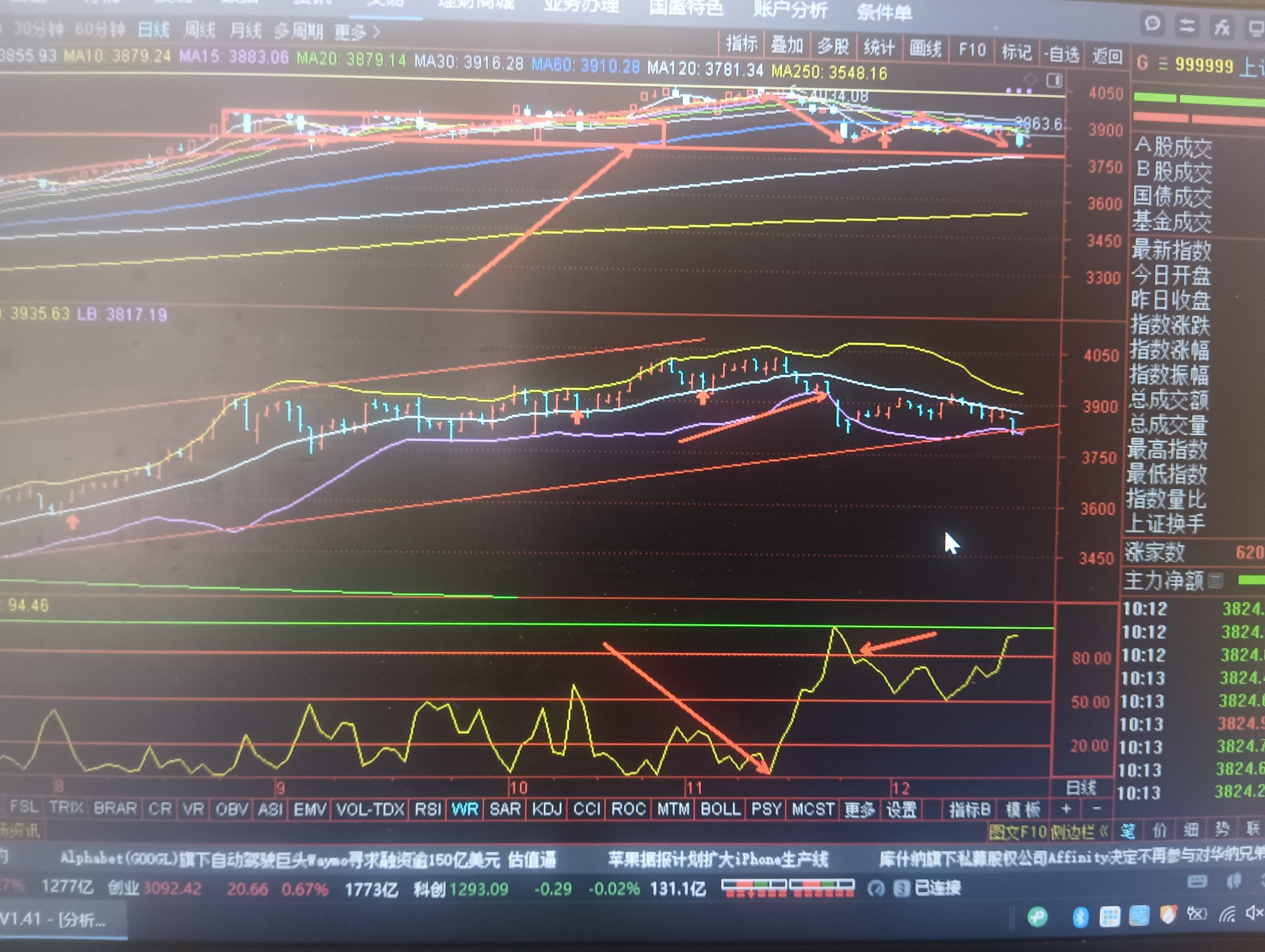Open the 更多 indicators list in bottom bar
Screen dimensions: 1265x952
point(859,809)
